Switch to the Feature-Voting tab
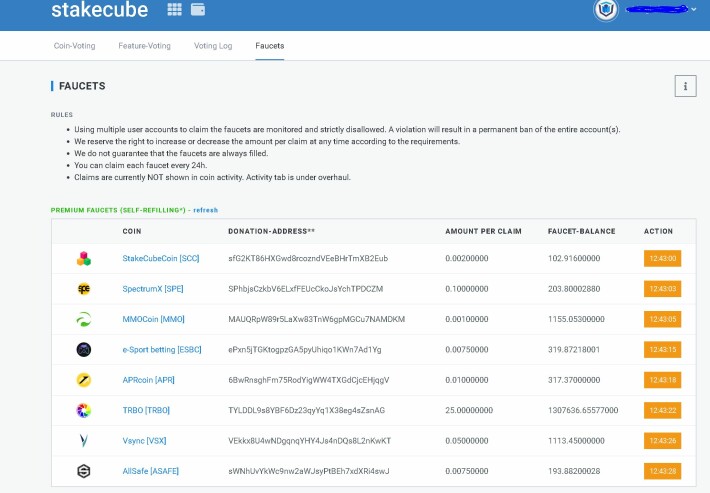This screenshot has width=710, height=493. 144,46
